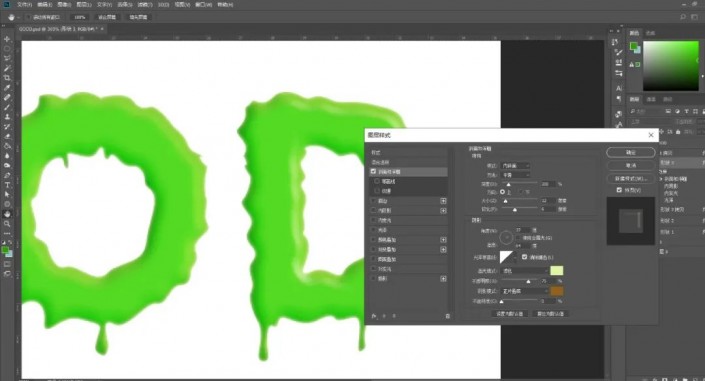Select the horizontal Type tool
The image size is (705, 381).
[7, 185]
